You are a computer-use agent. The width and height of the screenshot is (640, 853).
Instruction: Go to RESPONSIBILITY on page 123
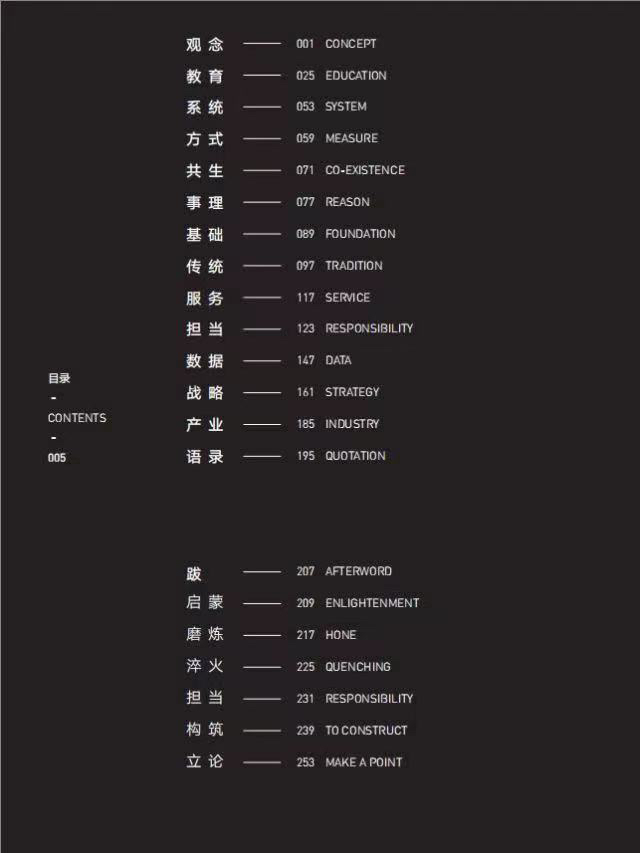click(368, 329)
